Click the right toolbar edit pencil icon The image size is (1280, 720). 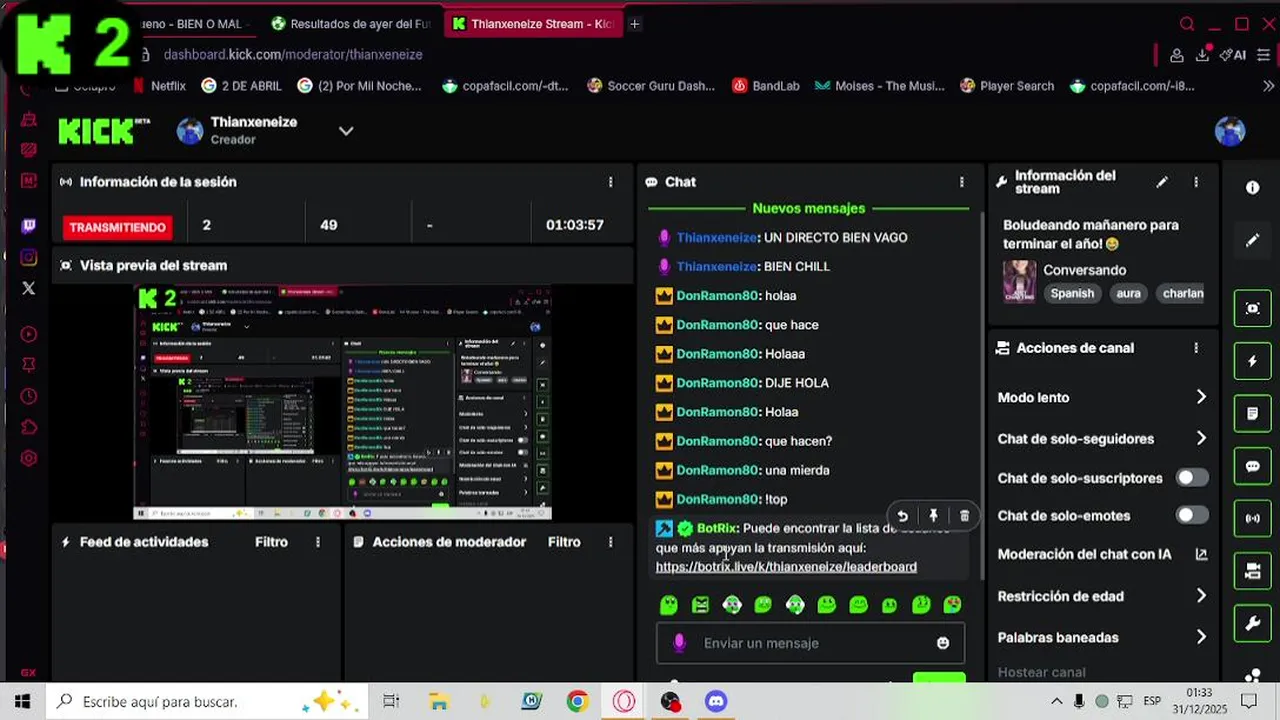coord(1252,241)
